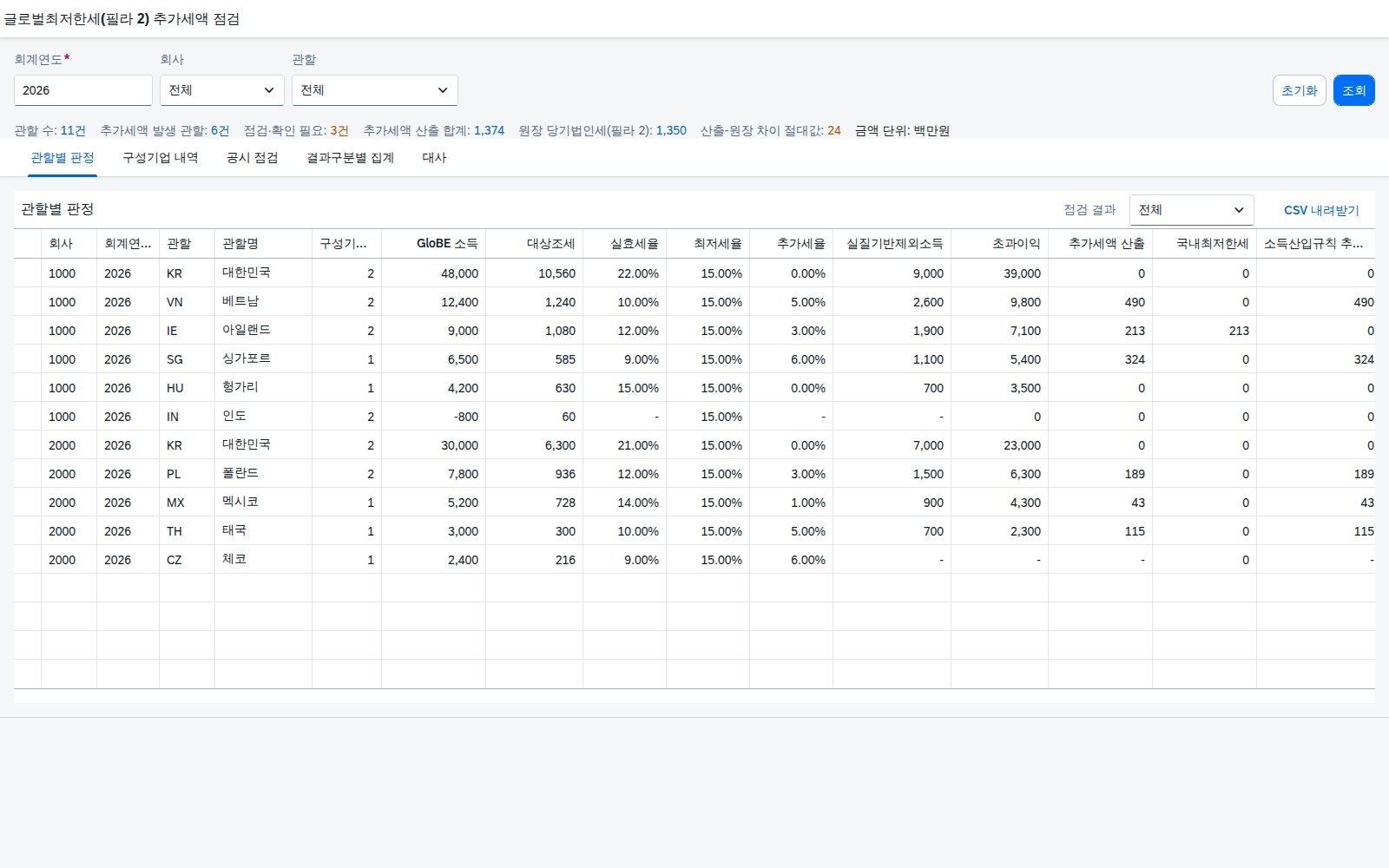Click 추가세액 산출 value 213
1389x868 pixels.
coord(1101,331)
